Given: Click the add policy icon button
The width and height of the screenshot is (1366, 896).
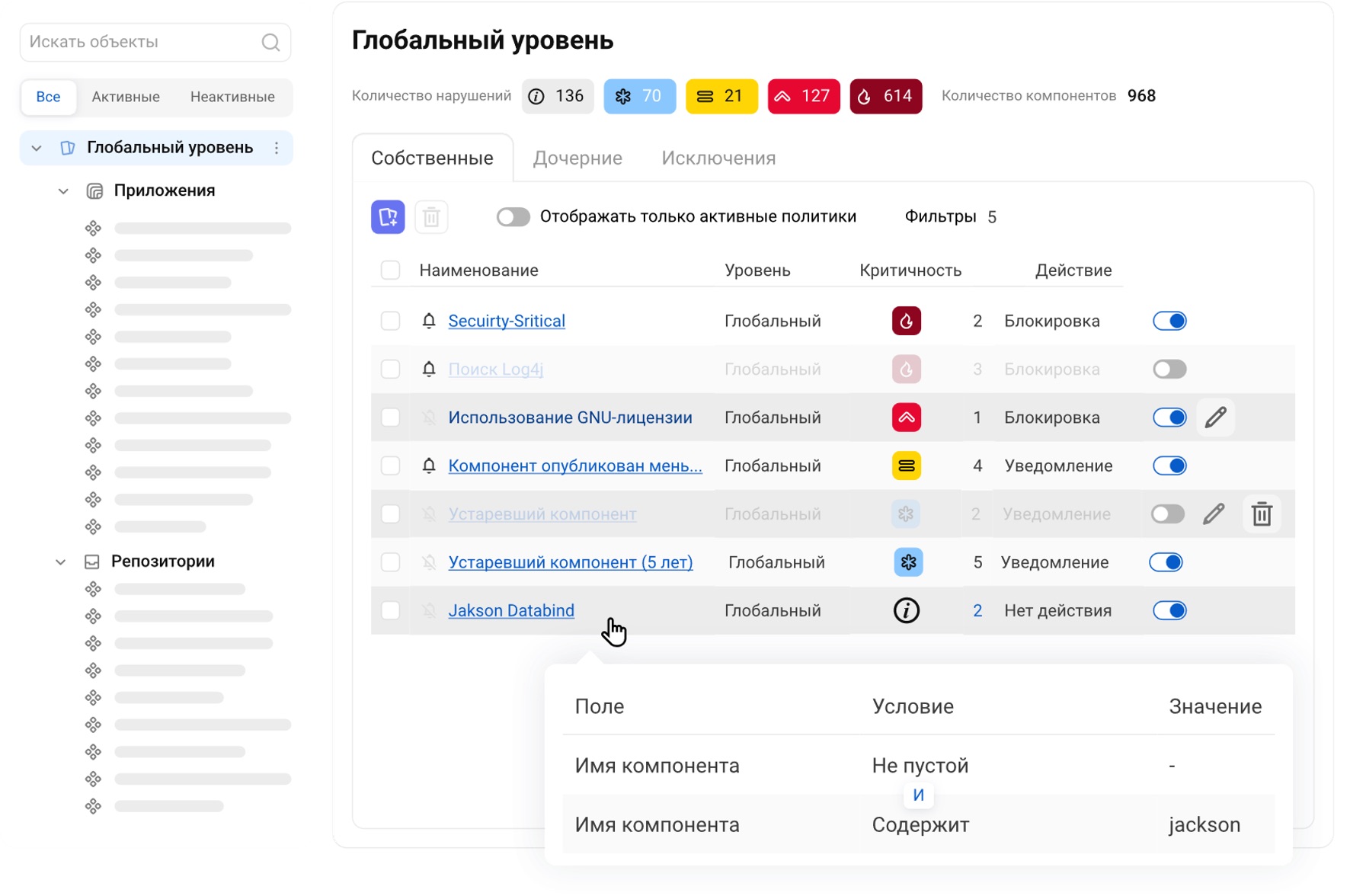Looking at the screenshot, I should 388,217.
